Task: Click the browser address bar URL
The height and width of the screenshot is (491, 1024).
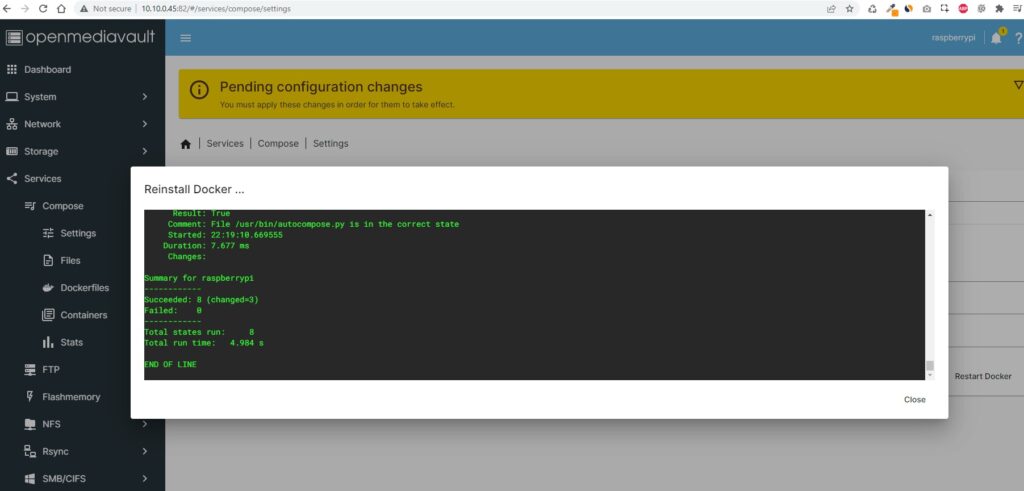Action: [x=216, y=9]
